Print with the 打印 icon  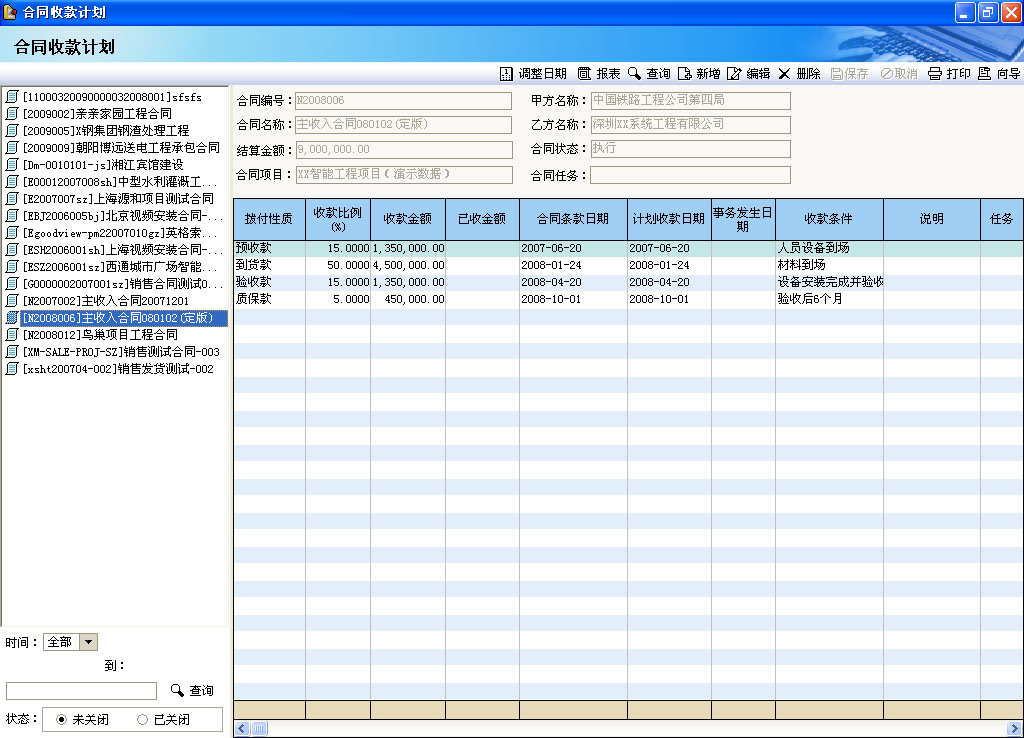coord(935,74)
